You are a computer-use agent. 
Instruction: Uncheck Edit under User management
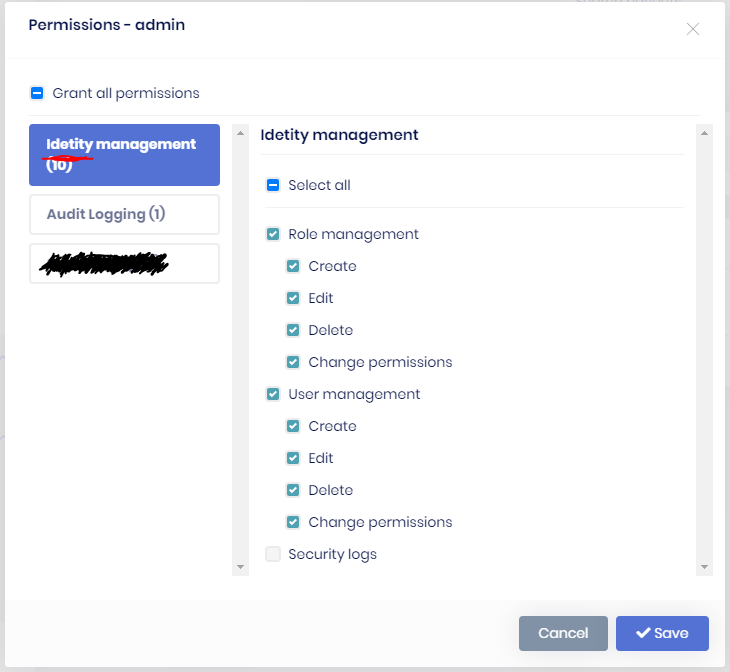pyautogui.click(x=293, y=458)
